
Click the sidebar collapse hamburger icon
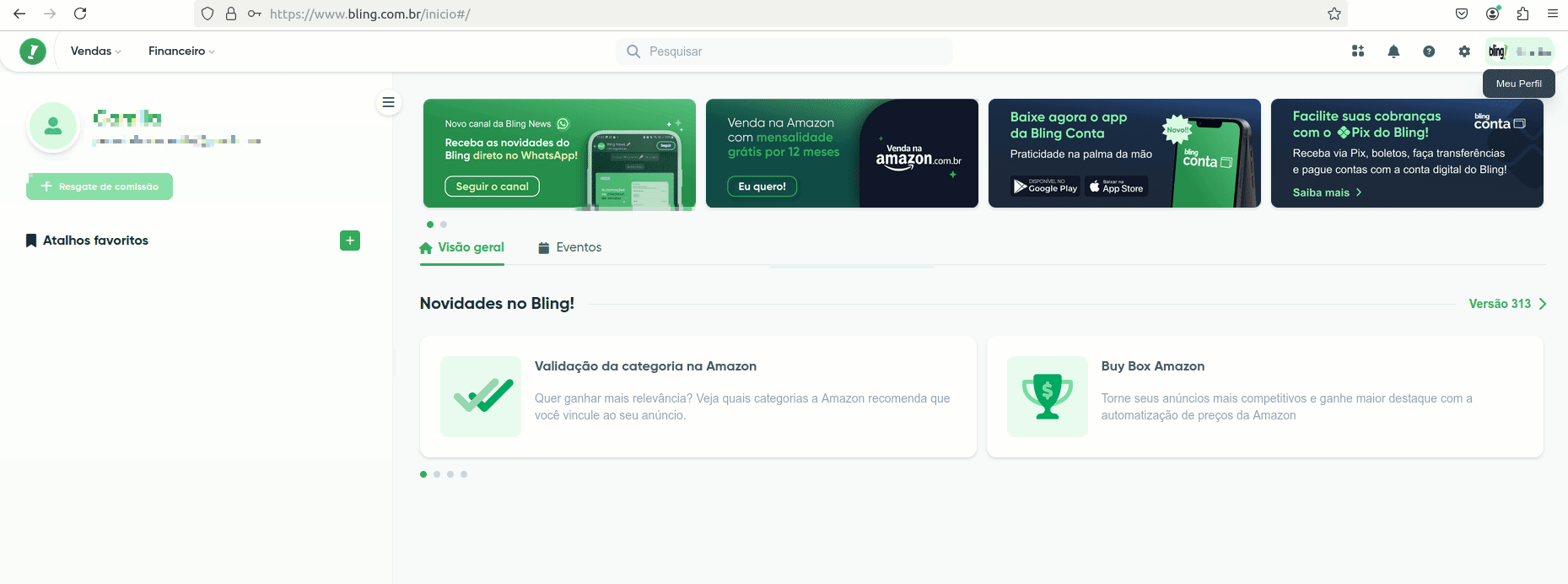point(389,103)
